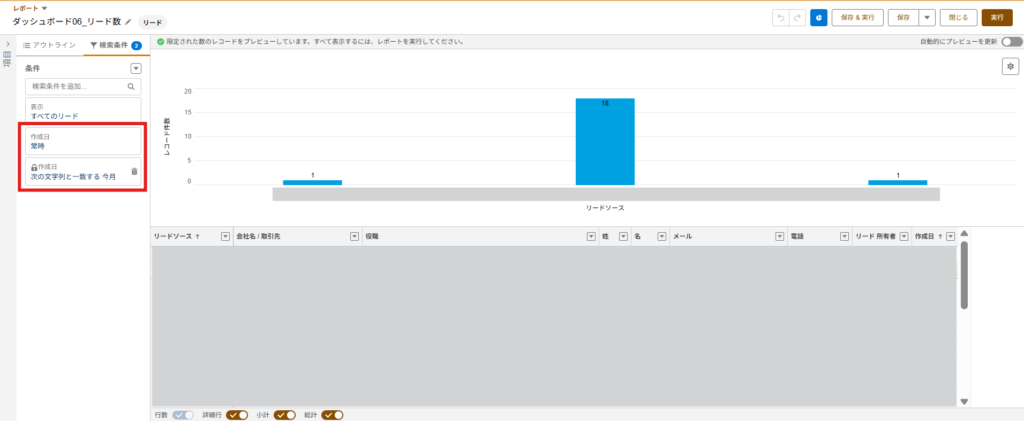Switch to the アウトライン tab
The image size is (1024, 421).
click(49, 45)
